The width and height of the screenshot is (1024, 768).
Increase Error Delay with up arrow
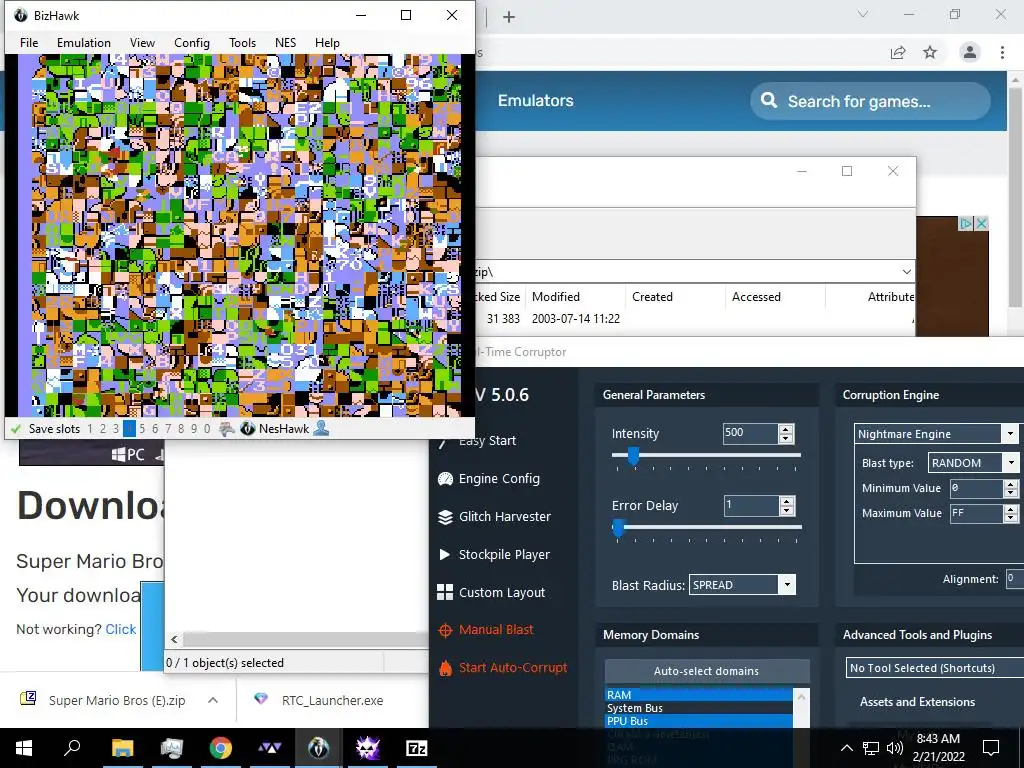[x=787, y=501]
